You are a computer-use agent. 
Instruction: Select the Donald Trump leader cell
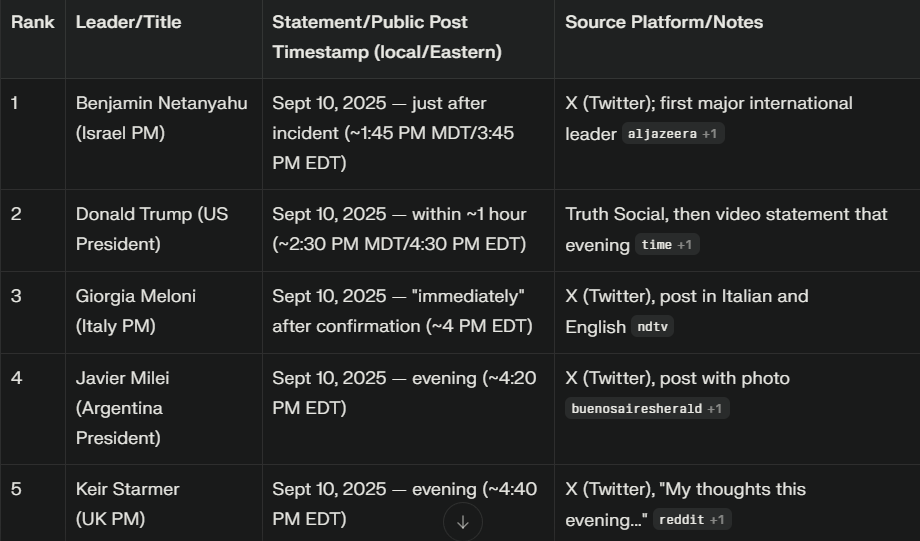click(152, 229)
